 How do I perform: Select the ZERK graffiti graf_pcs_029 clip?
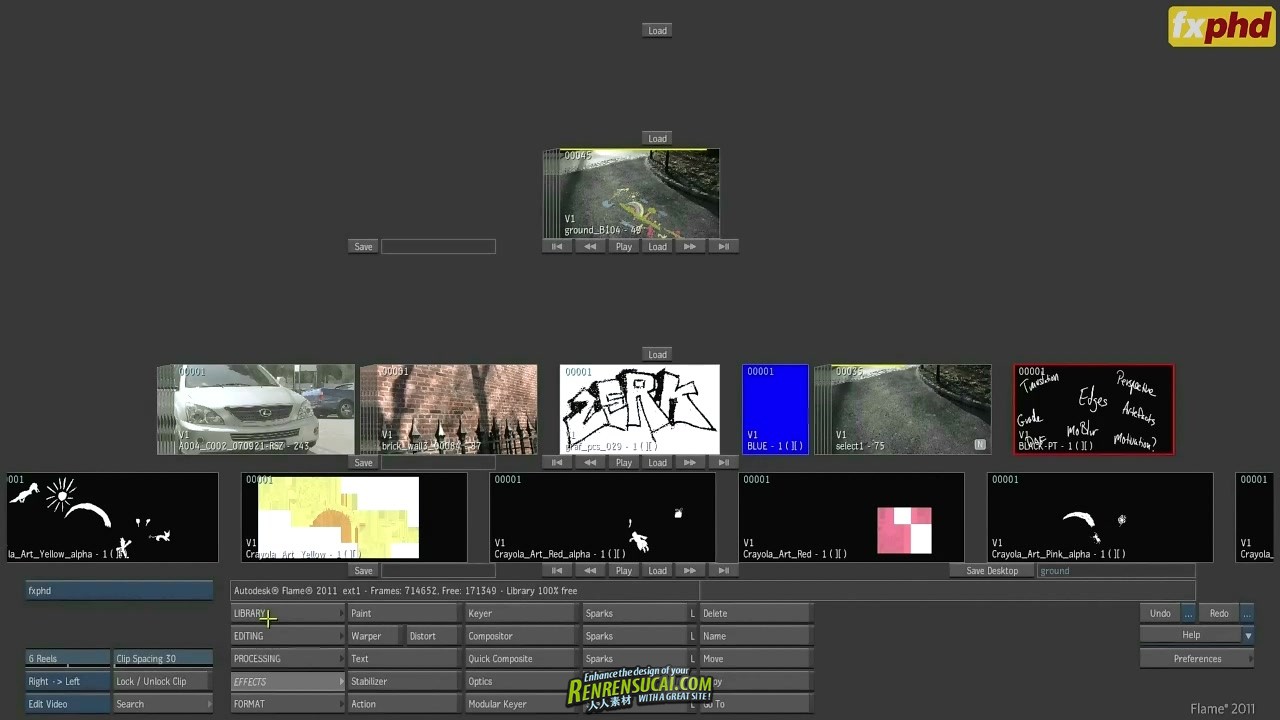coord(639,409)
